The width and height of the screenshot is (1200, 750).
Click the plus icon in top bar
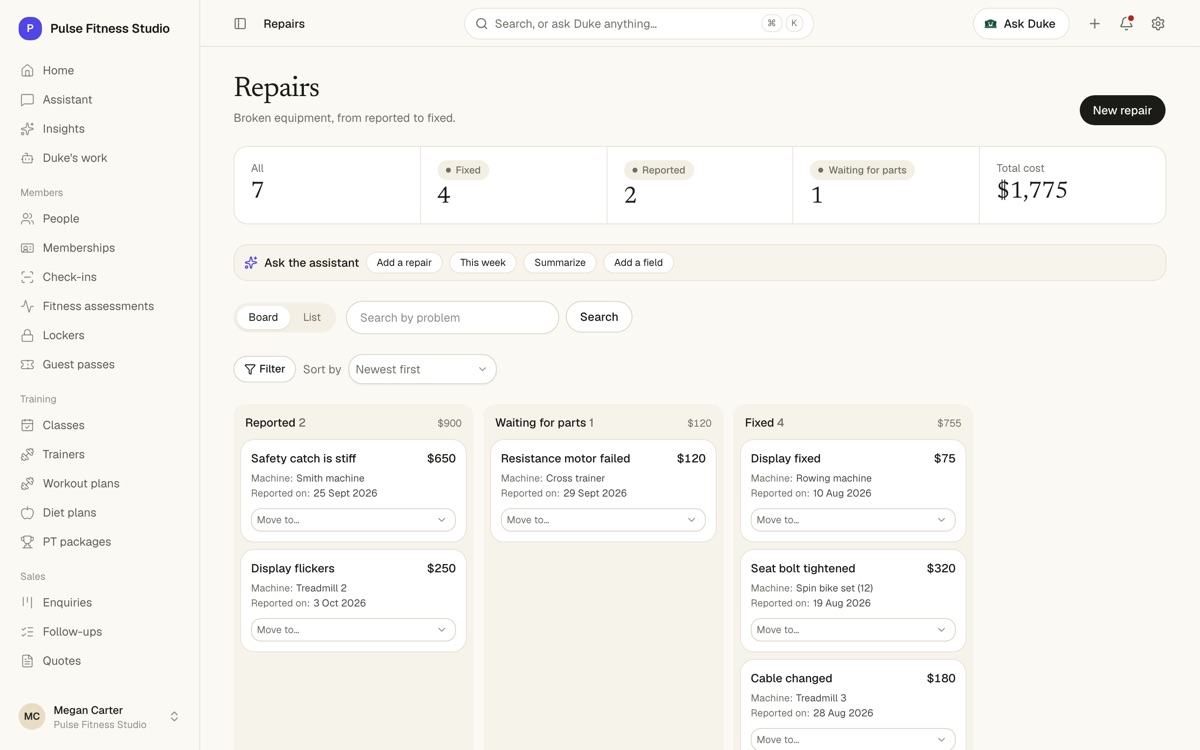(1094, 23)
